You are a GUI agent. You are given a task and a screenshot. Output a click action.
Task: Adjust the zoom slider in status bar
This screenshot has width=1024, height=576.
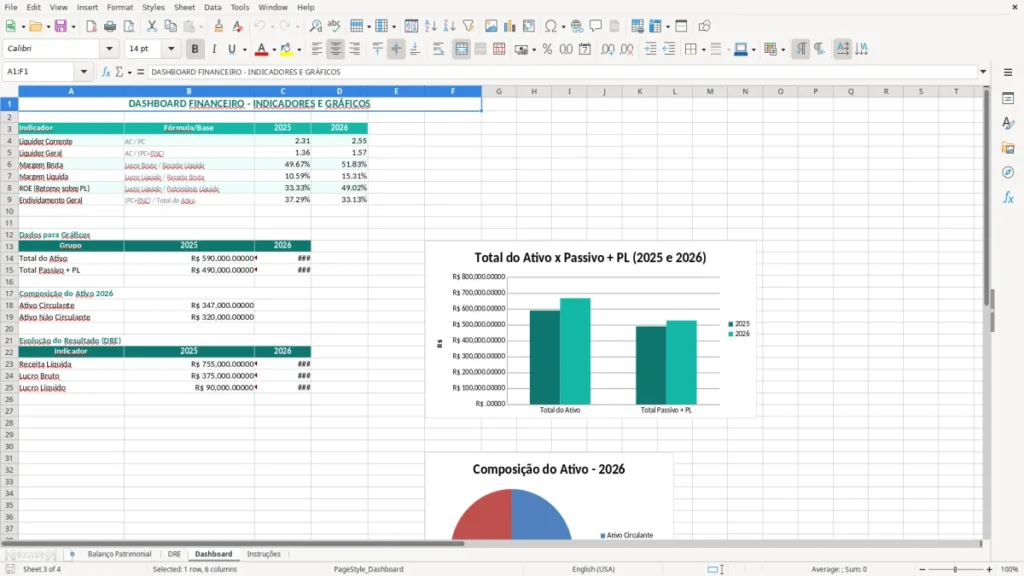955,569
